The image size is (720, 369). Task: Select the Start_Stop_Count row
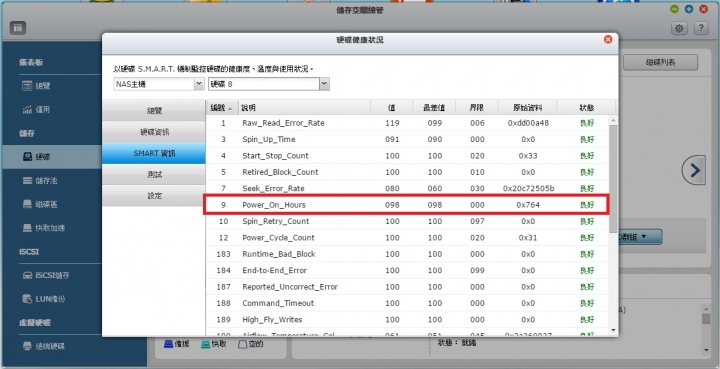[407, 156]
